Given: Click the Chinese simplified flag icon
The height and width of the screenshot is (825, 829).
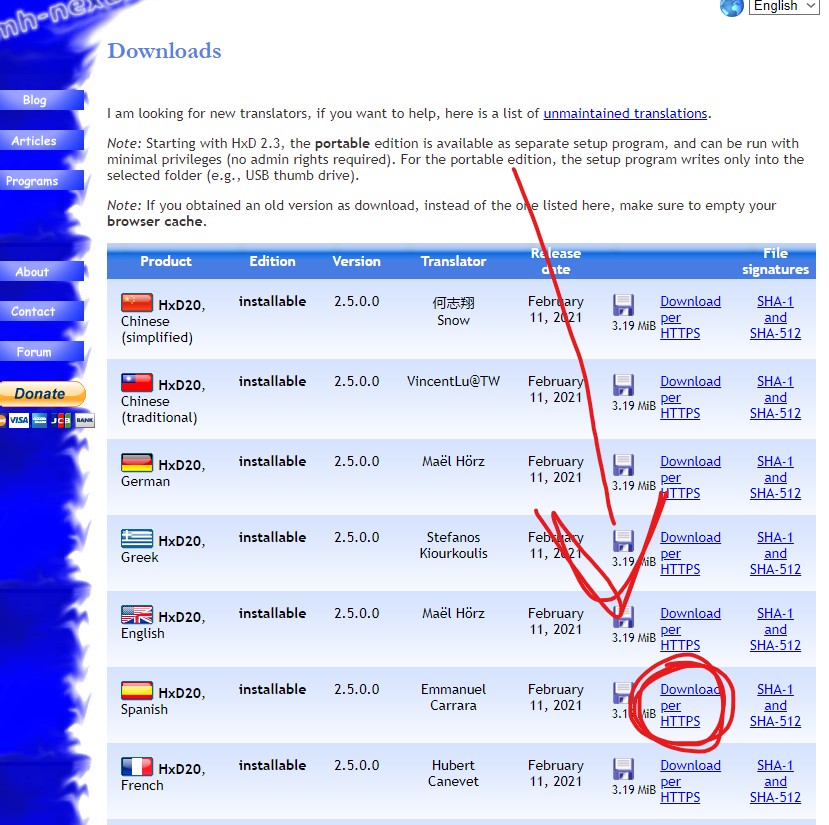Looking at the screenshot, I should point(137,303).
